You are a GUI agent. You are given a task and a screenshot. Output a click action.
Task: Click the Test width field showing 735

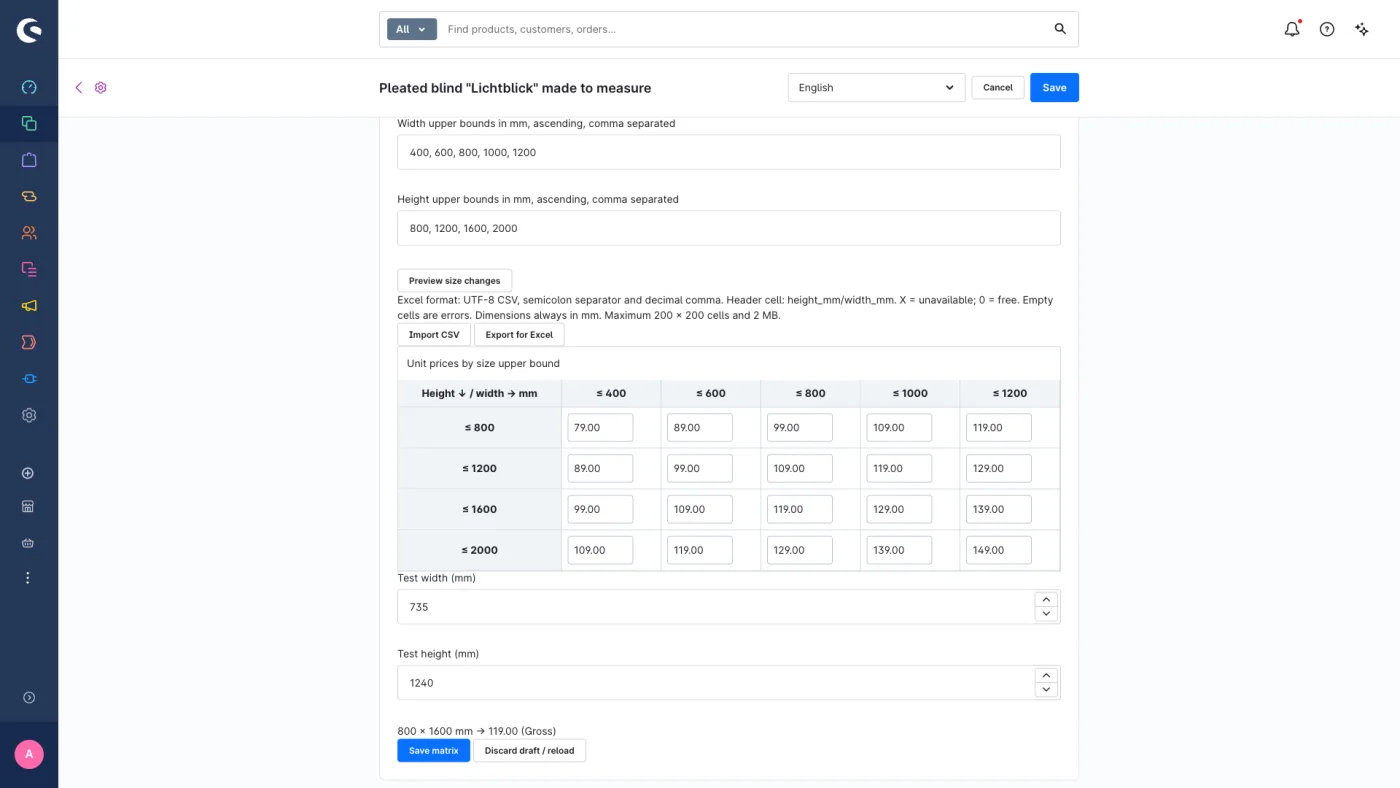coord(715,607)
